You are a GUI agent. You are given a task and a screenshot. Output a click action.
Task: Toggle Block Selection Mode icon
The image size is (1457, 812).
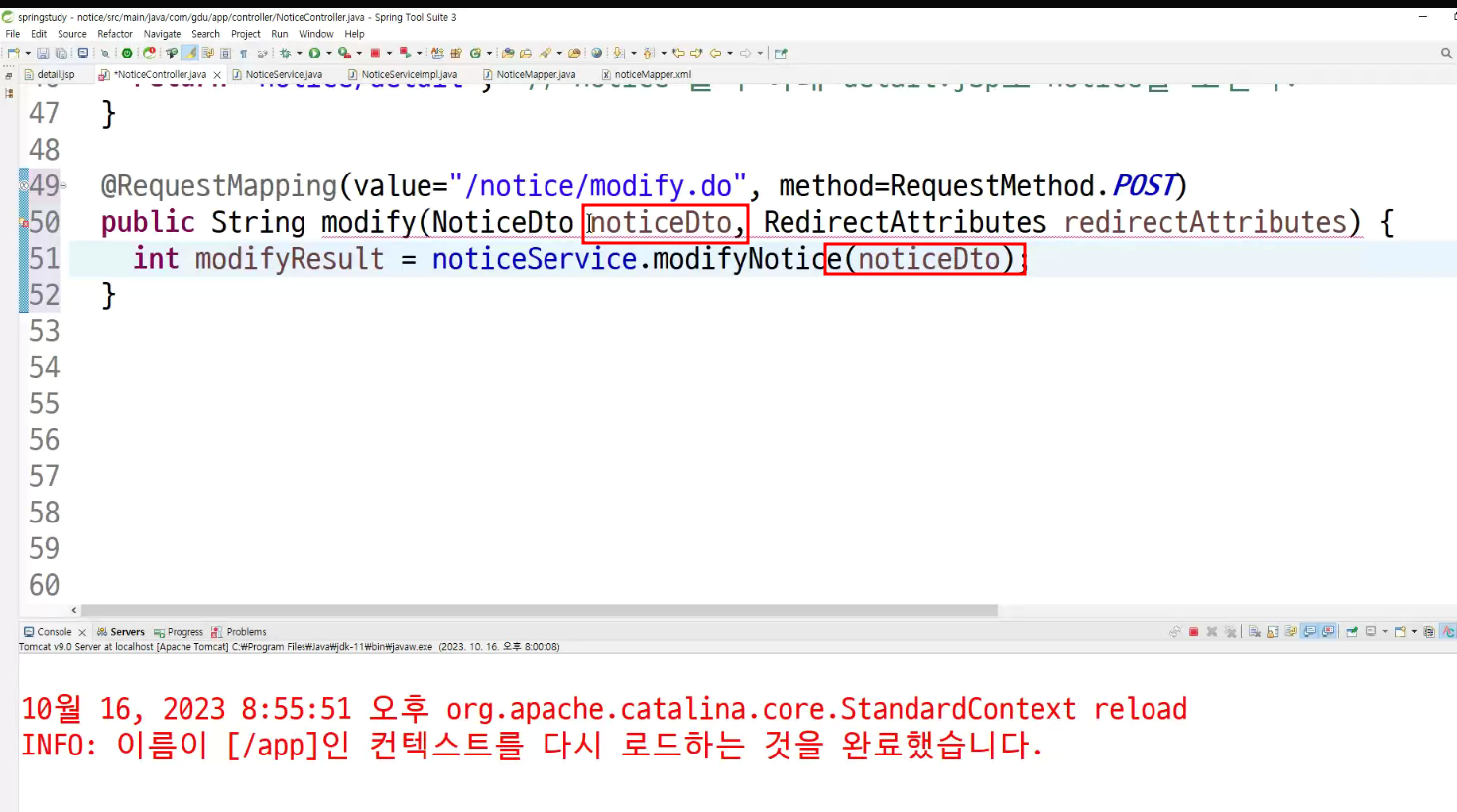click(x=226, y=53)
